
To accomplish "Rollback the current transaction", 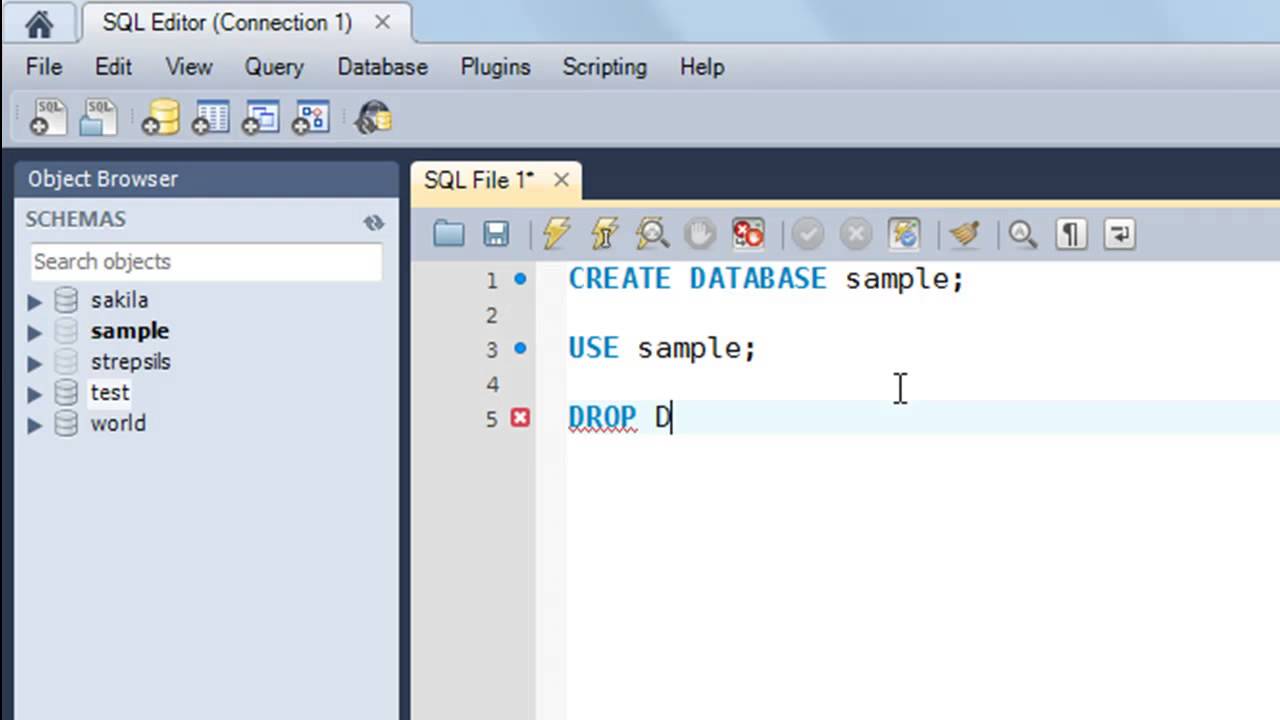I will [856, 234].
